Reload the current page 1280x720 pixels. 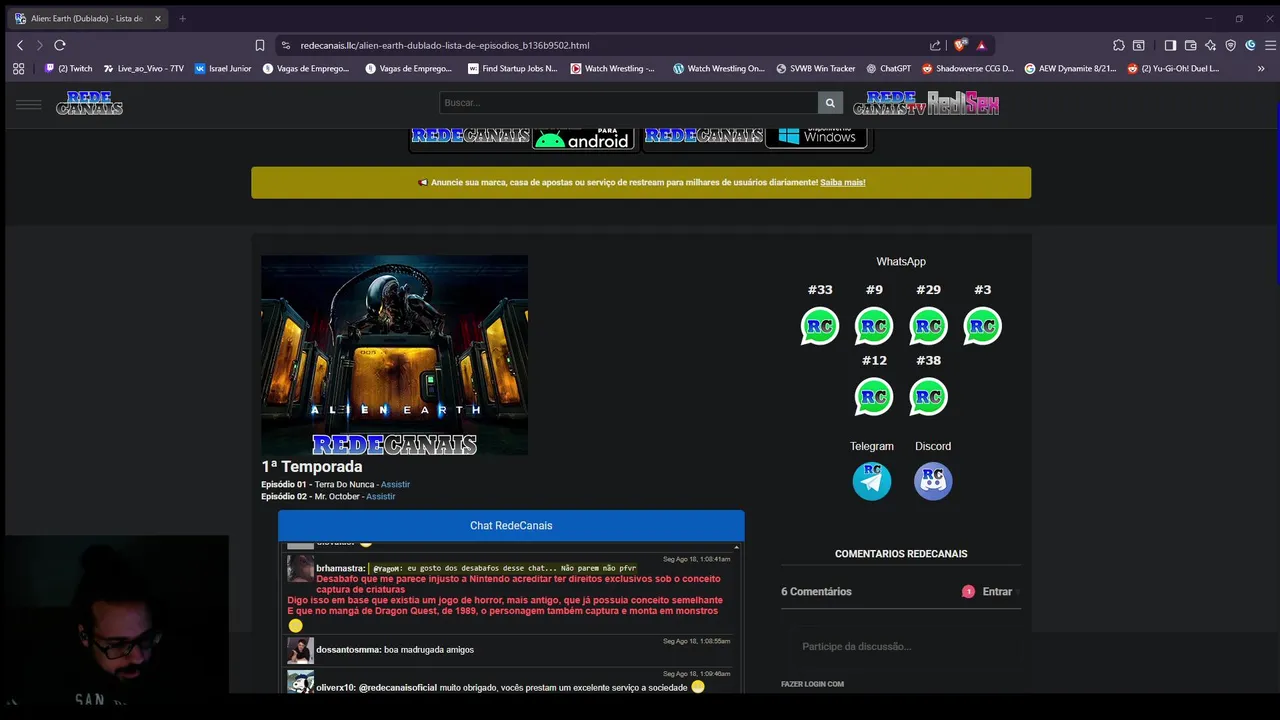[x=60, y=45]
